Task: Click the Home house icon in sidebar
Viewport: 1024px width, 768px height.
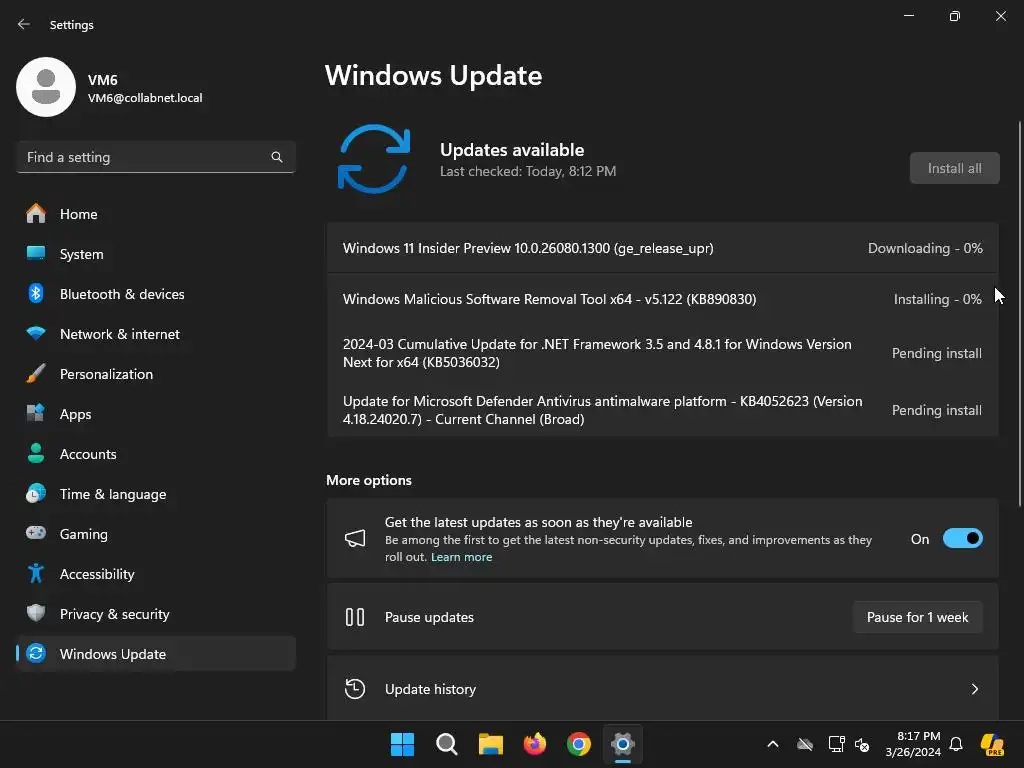Action: point(36,214)
